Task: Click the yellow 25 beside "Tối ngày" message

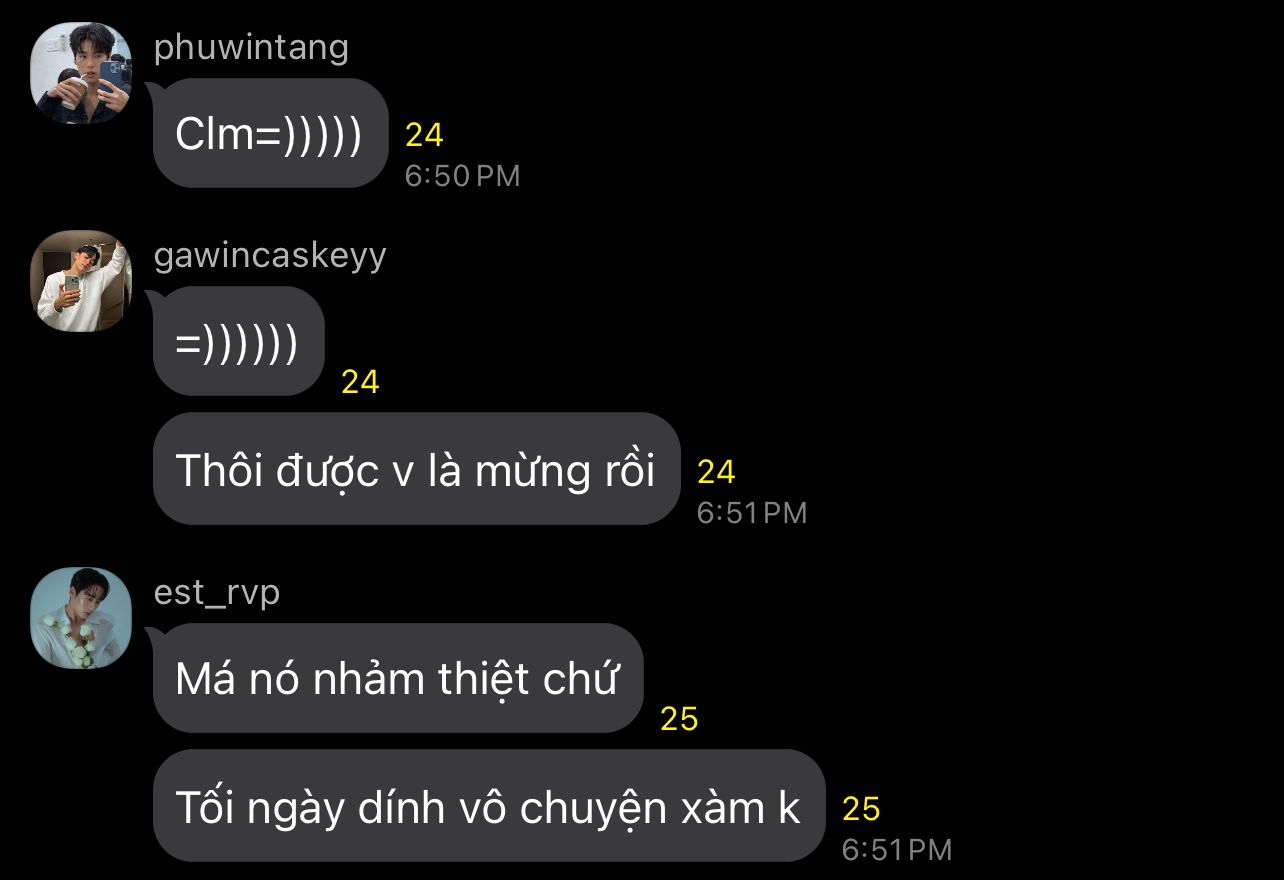Action: 861,809
